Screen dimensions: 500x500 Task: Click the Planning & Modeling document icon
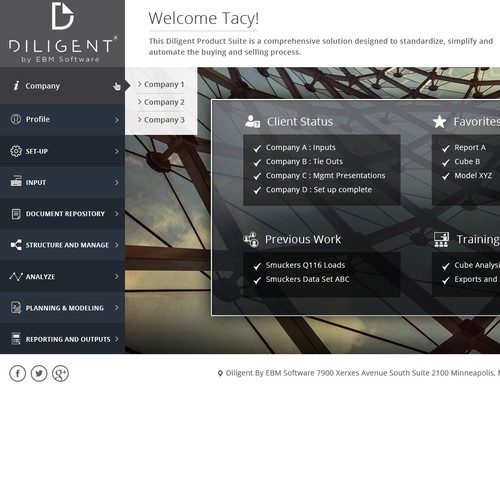(x=16, y=307)
